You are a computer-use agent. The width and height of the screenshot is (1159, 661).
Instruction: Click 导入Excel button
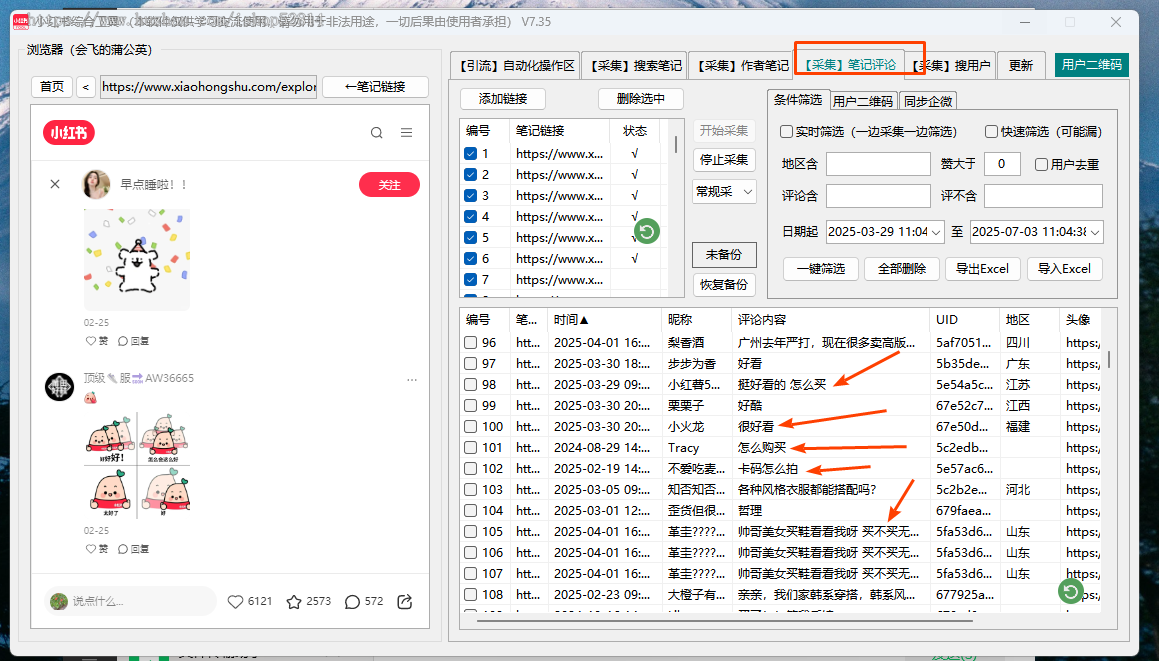[x=1064, y=268]
